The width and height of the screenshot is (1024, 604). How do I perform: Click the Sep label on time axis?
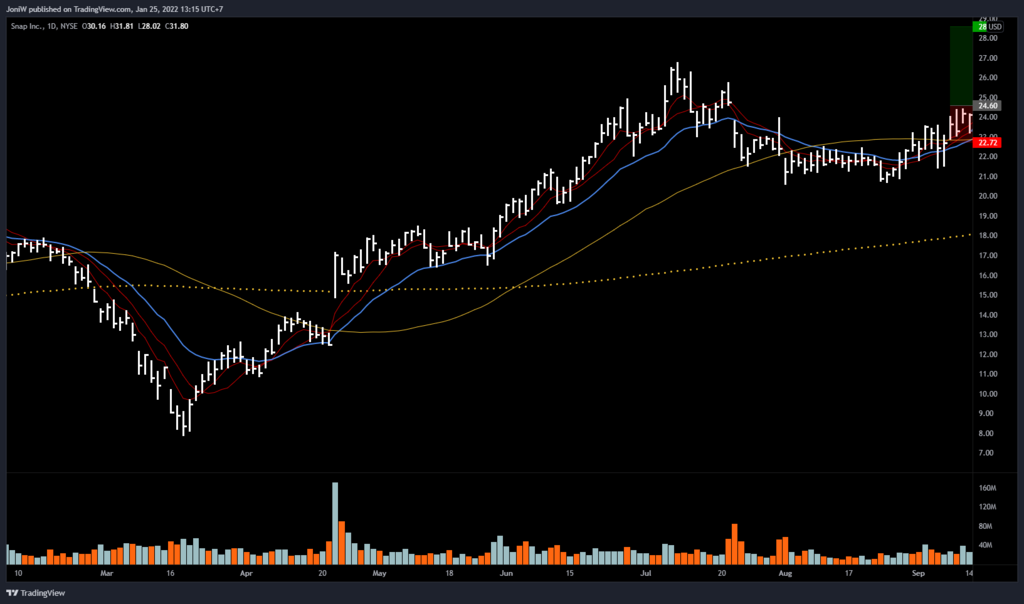[919, 575]
